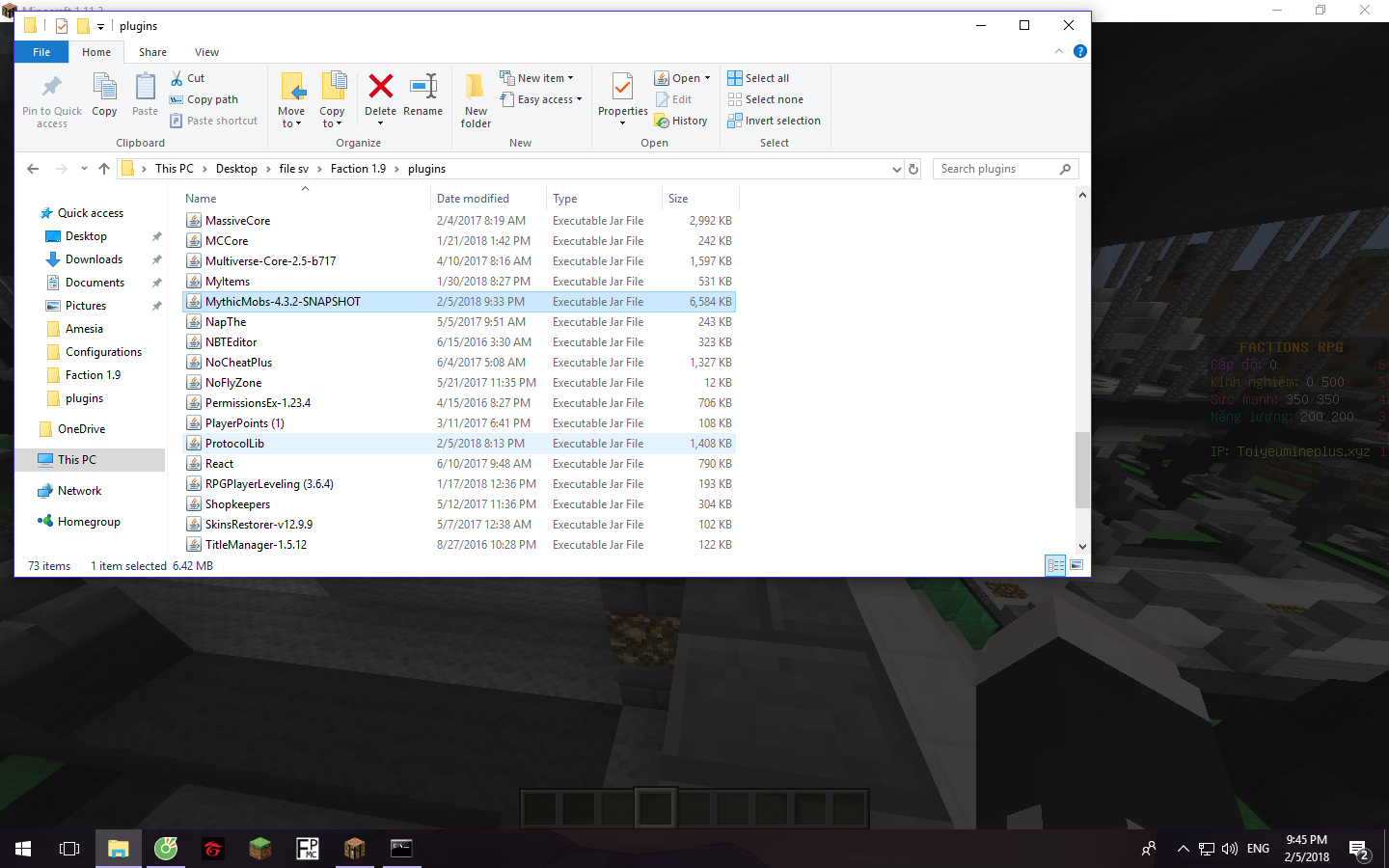Click the Minecraft grass block taskbar icon
Image resolution: width=1389 pixels, height=868 pixels.
pos(260,849)
